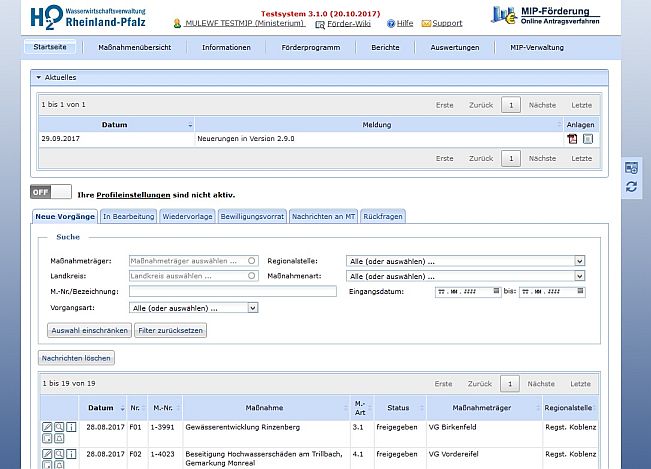This screenshot has width=651, height=469.
Task: Click the blue Hilfe question mark icon
Action: pyautogui.click(x=391, y=24)
